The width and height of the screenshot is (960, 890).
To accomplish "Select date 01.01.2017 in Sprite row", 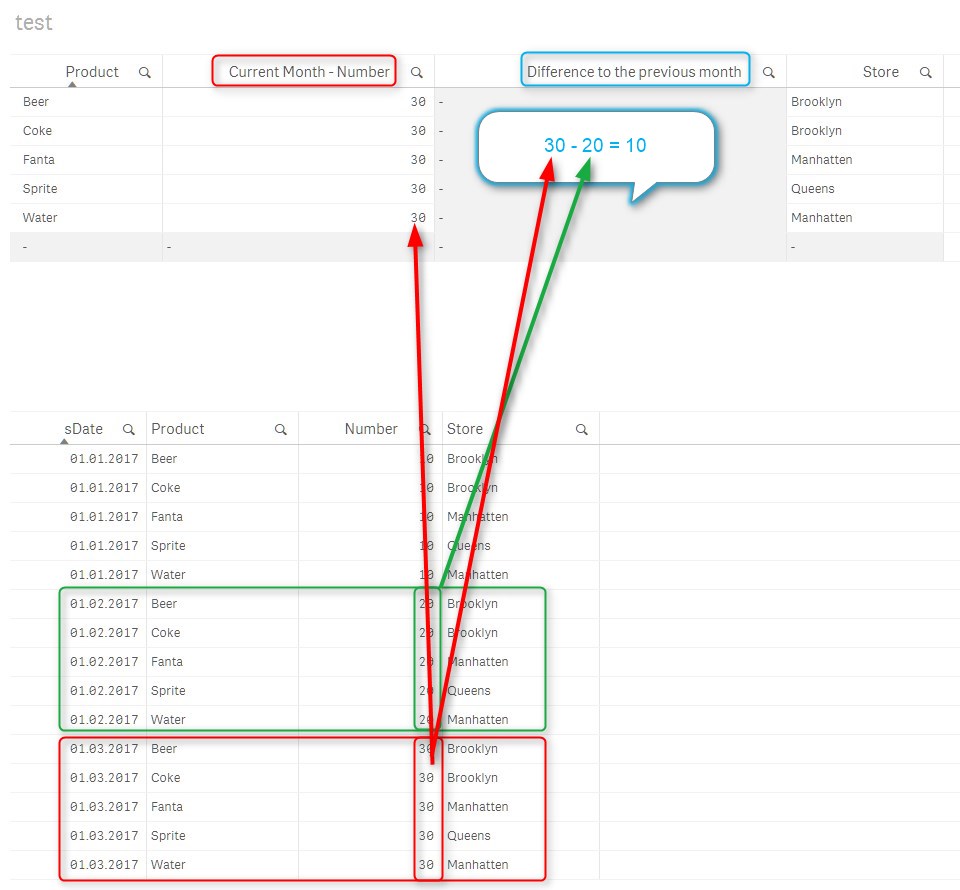I will [x=104, y=545].
